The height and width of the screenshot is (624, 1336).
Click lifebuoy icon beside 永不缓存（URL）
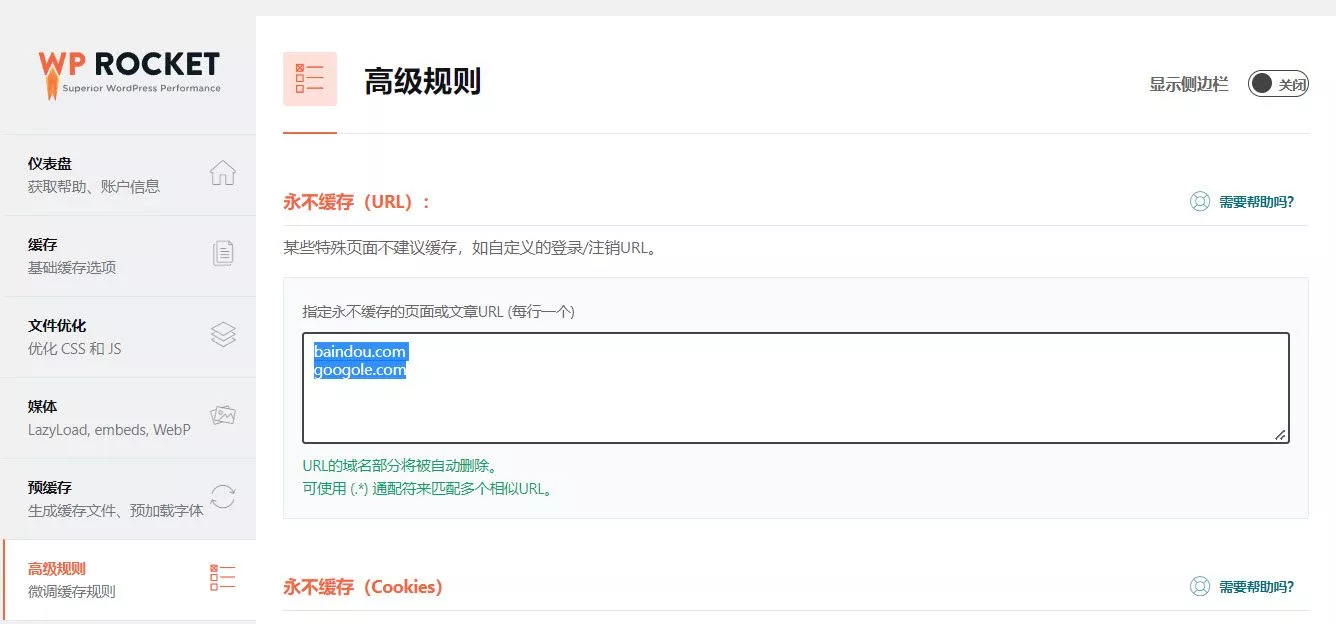point(1200,202)
